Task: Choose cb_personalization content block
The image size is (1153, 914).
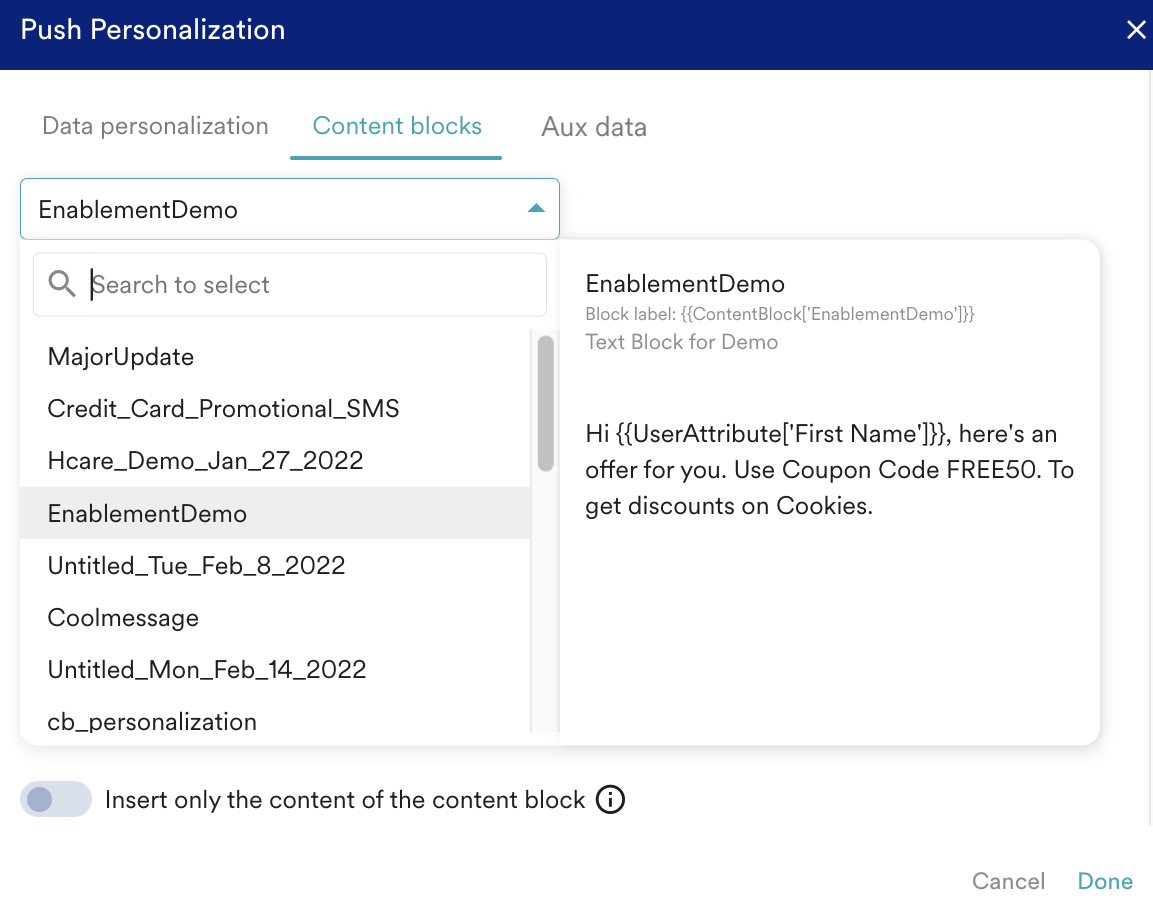Action: coord(152,722)
